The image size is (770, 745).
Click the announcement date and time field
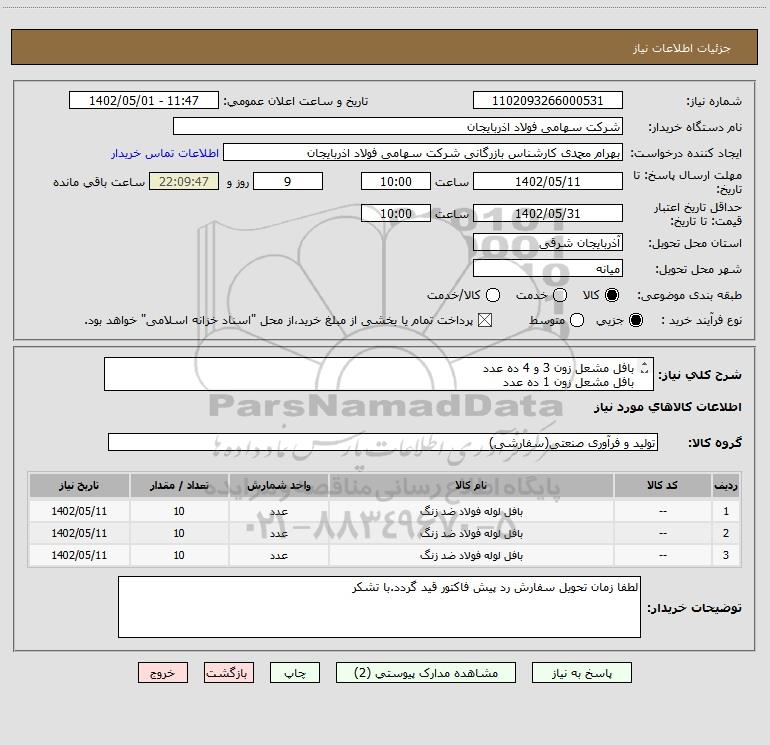[144, 100]
